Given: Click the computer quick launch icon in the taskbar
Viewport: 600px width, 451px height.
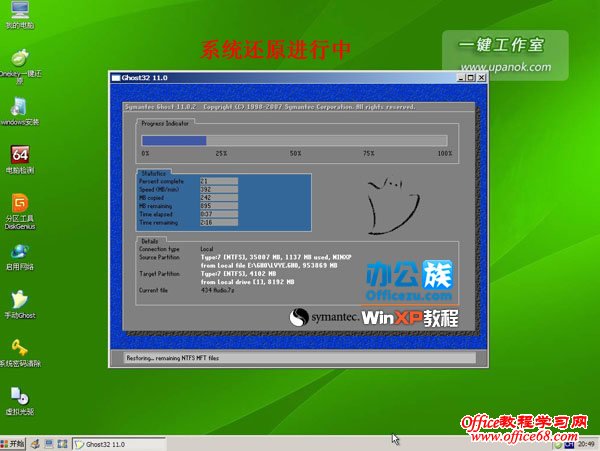Looking at the screenshot, I should pos(49,444).
